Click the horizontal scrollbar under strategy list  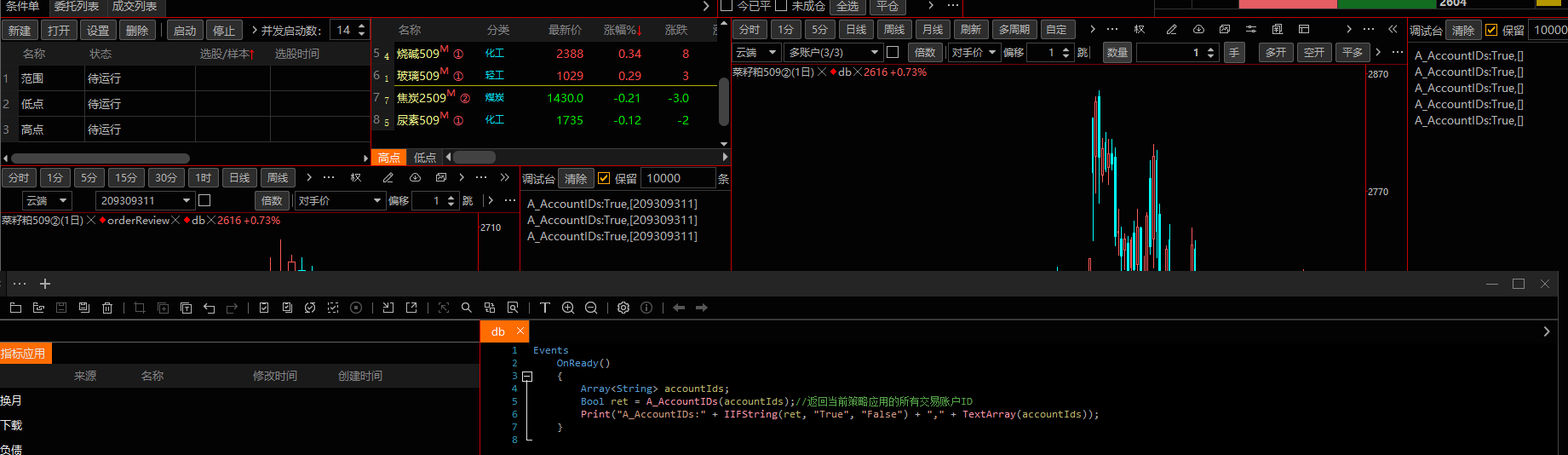point(100,158)
